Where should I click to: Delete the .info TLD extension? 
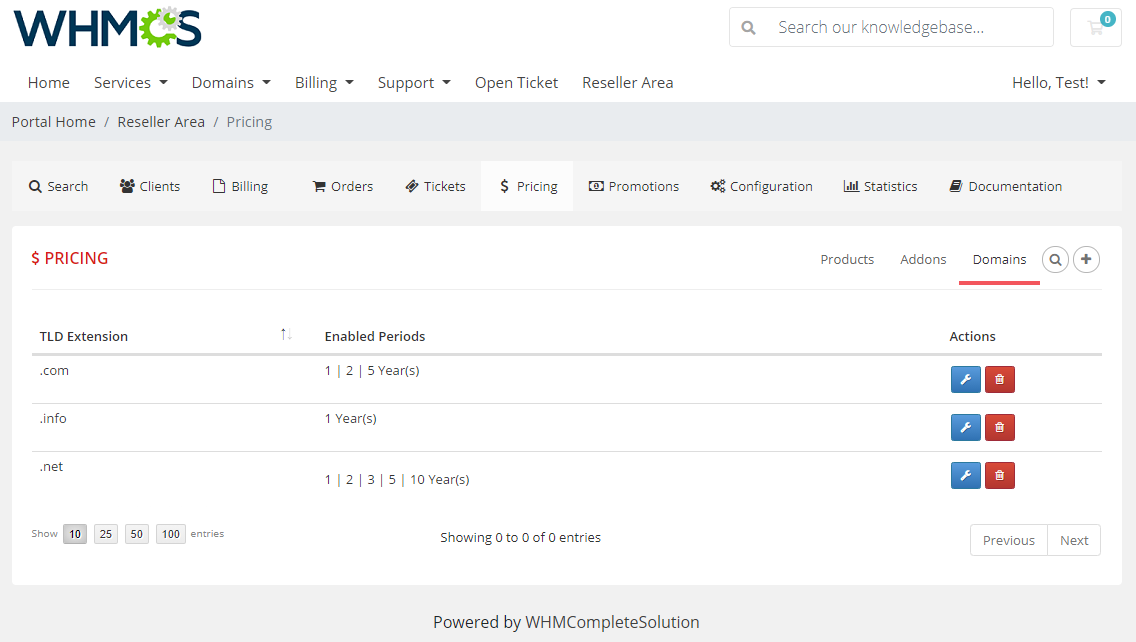tap(999, 427)
